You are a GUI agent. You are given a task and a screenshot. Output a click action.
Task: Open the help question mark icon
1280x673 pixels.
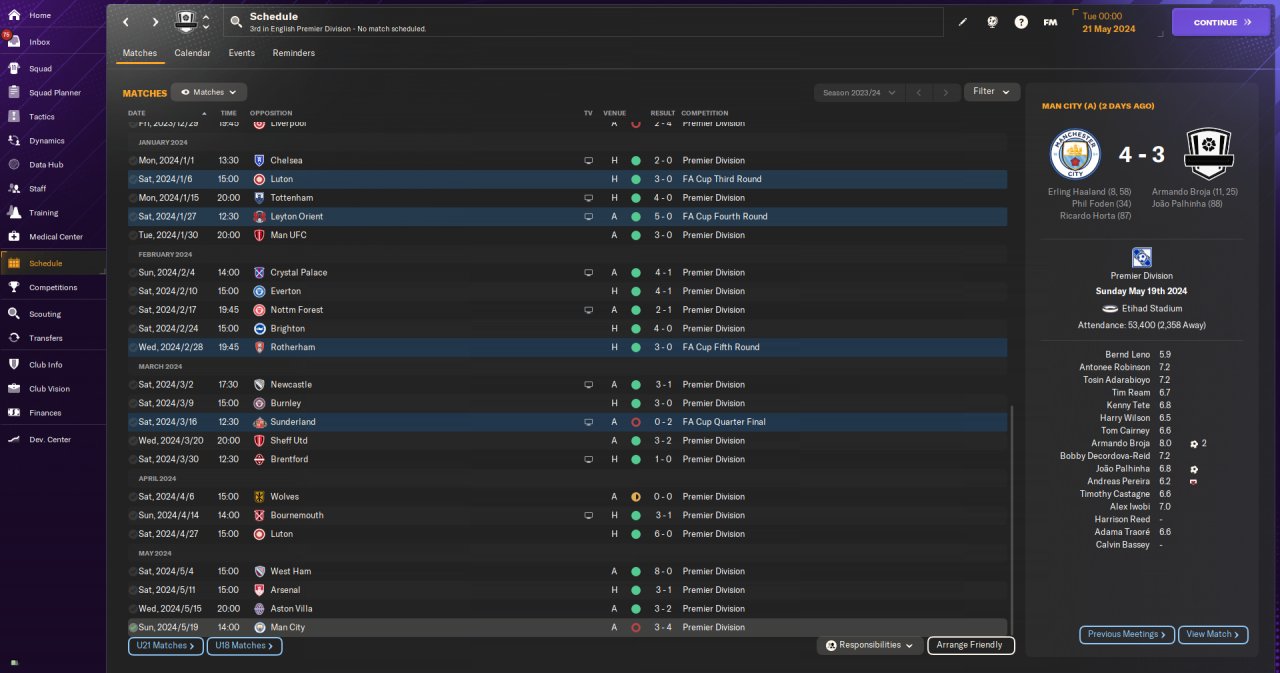point(1021,22)
